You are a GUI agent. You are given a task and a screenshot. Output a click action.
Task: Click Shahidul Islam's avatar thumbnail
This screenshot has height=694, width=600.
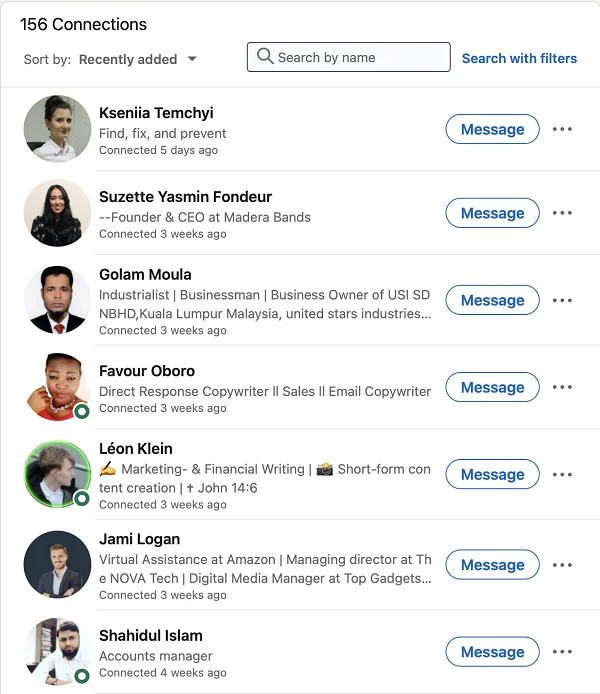pos(57,651)
